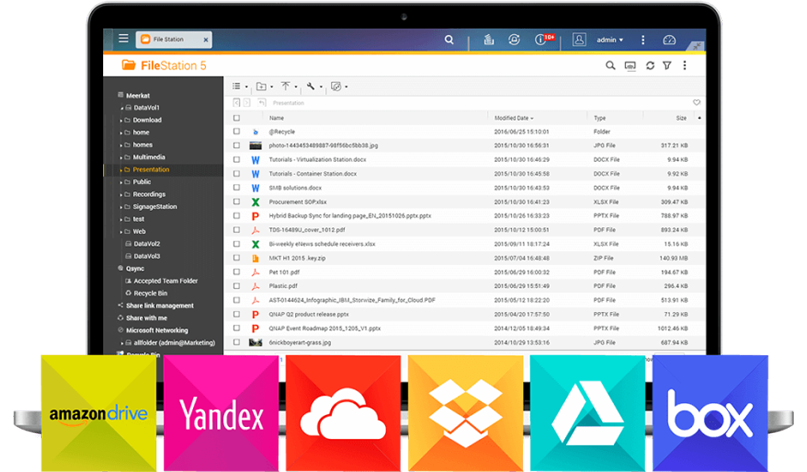Click the upload arrow icon

click(x=285, y=86)
